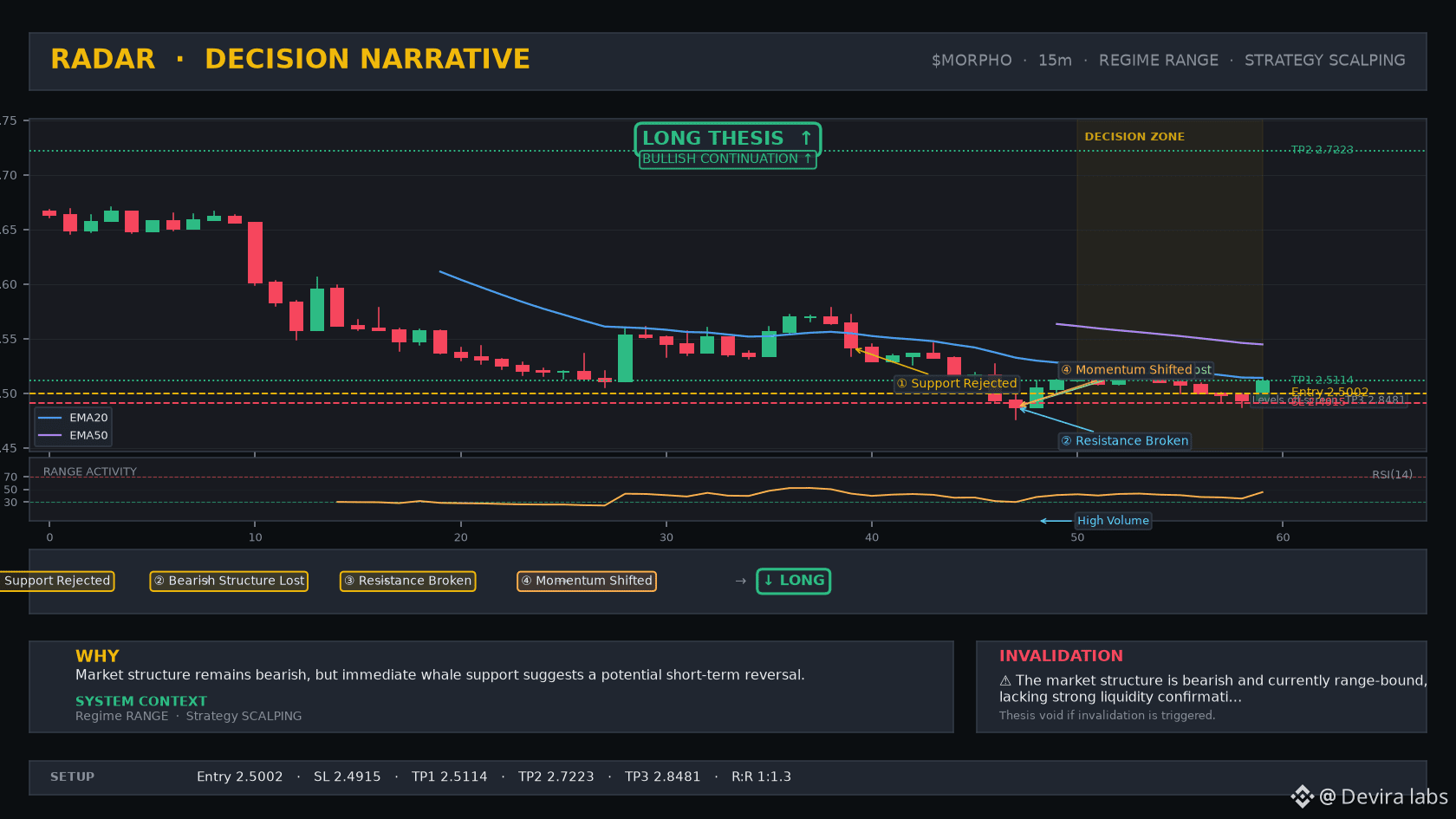Click the Momentum Shifted chip in the step row
1456x819 pixels.
coord(587,581)
